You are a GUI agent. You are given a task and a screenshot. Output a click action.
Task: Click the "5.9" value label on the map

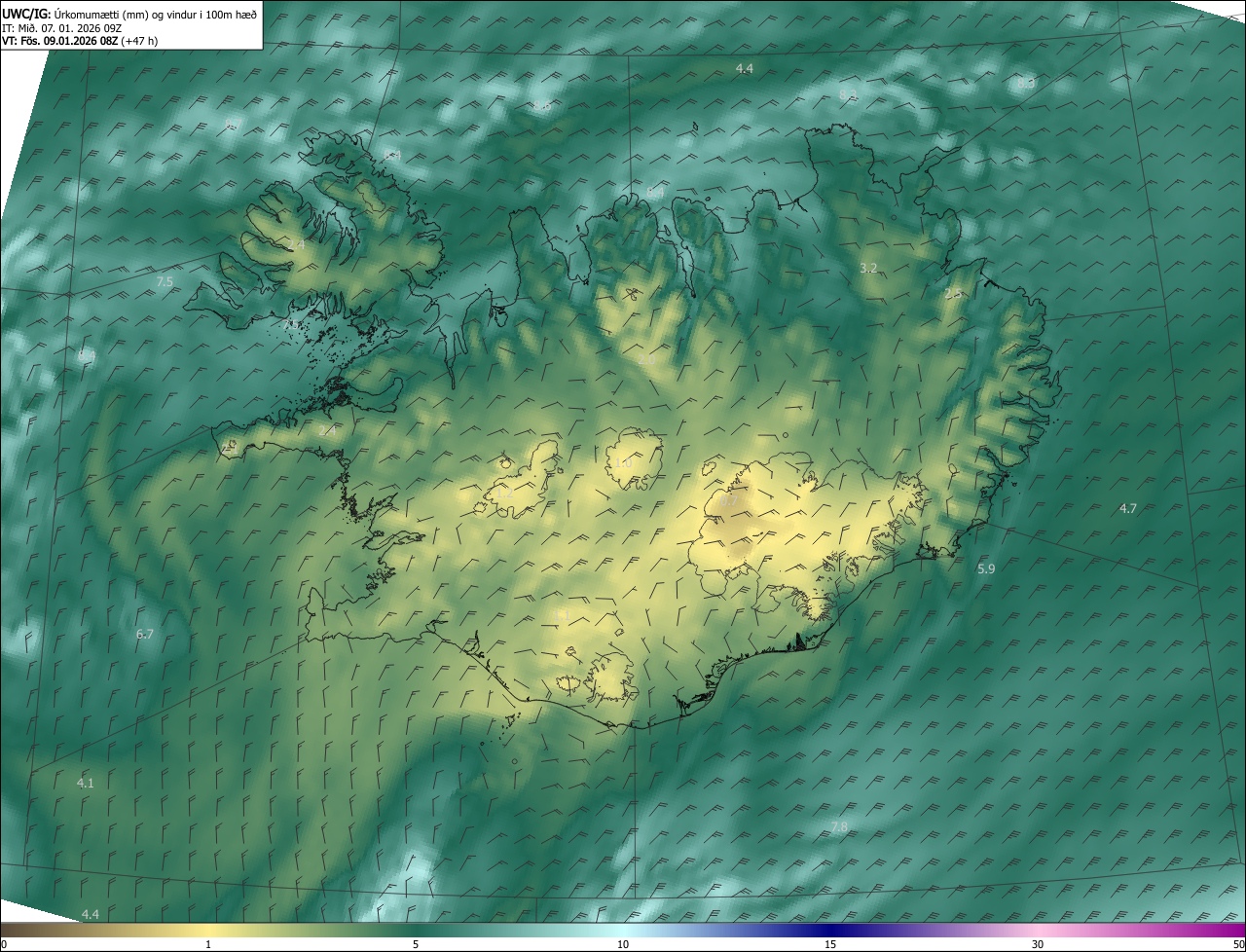(986, 568)
